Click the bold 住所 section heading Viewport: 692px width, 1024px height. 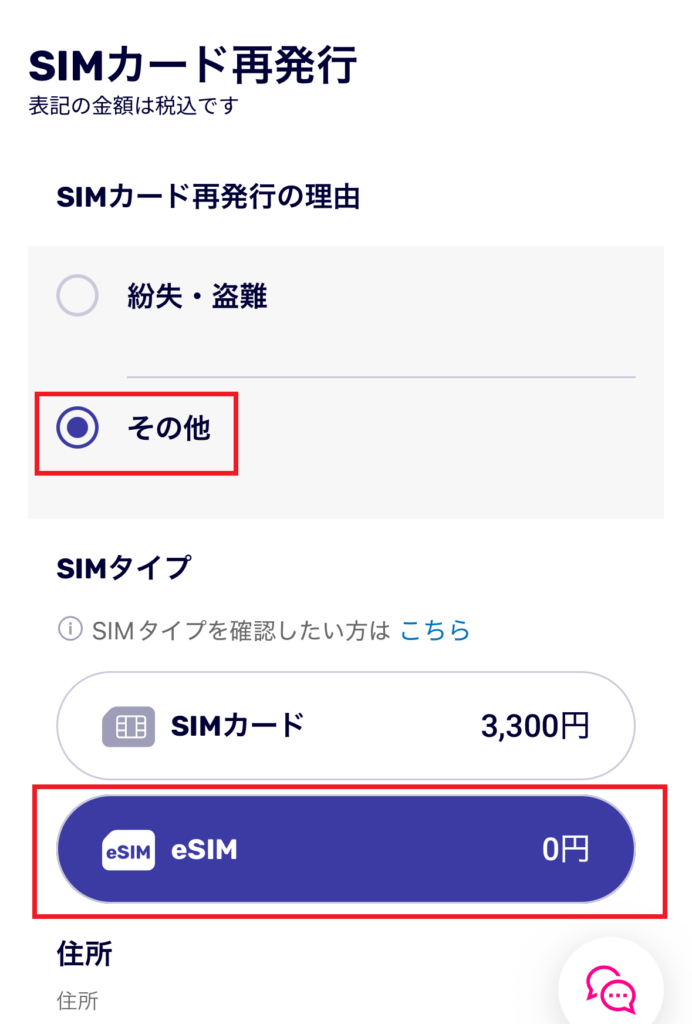coord(84,954)
